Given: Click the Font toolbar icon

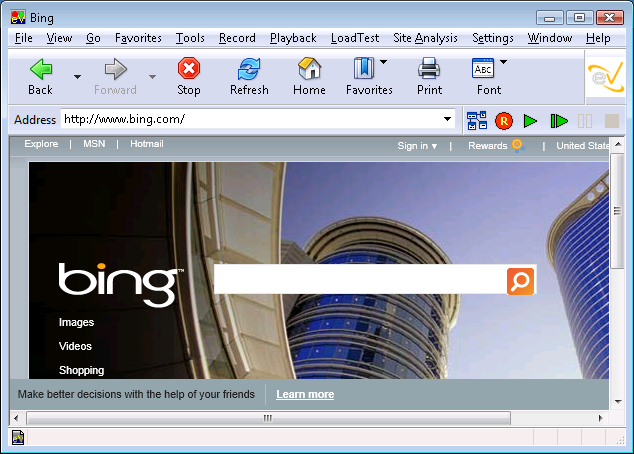Looking at the screenshot, I should [x=483, y=68].
